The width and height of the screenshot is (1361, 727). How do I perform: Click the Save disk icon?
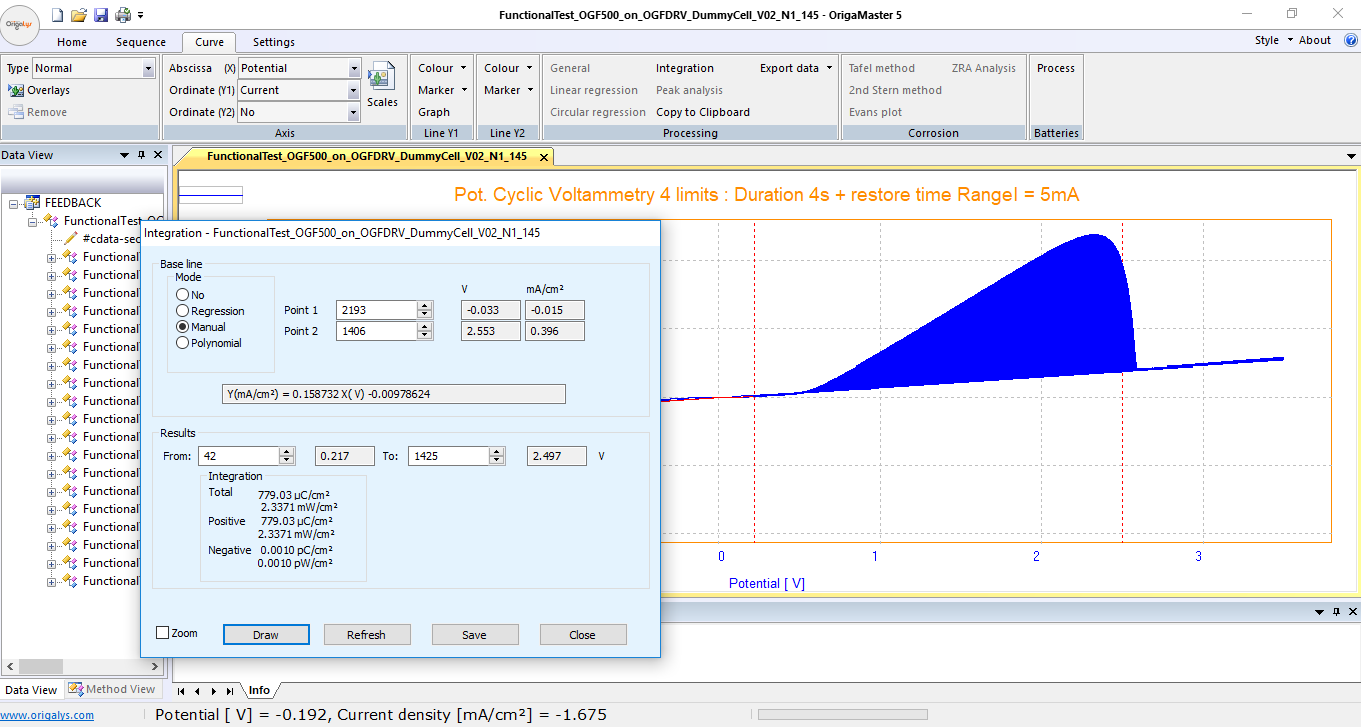pyautogui.click(x=100, y=15)
